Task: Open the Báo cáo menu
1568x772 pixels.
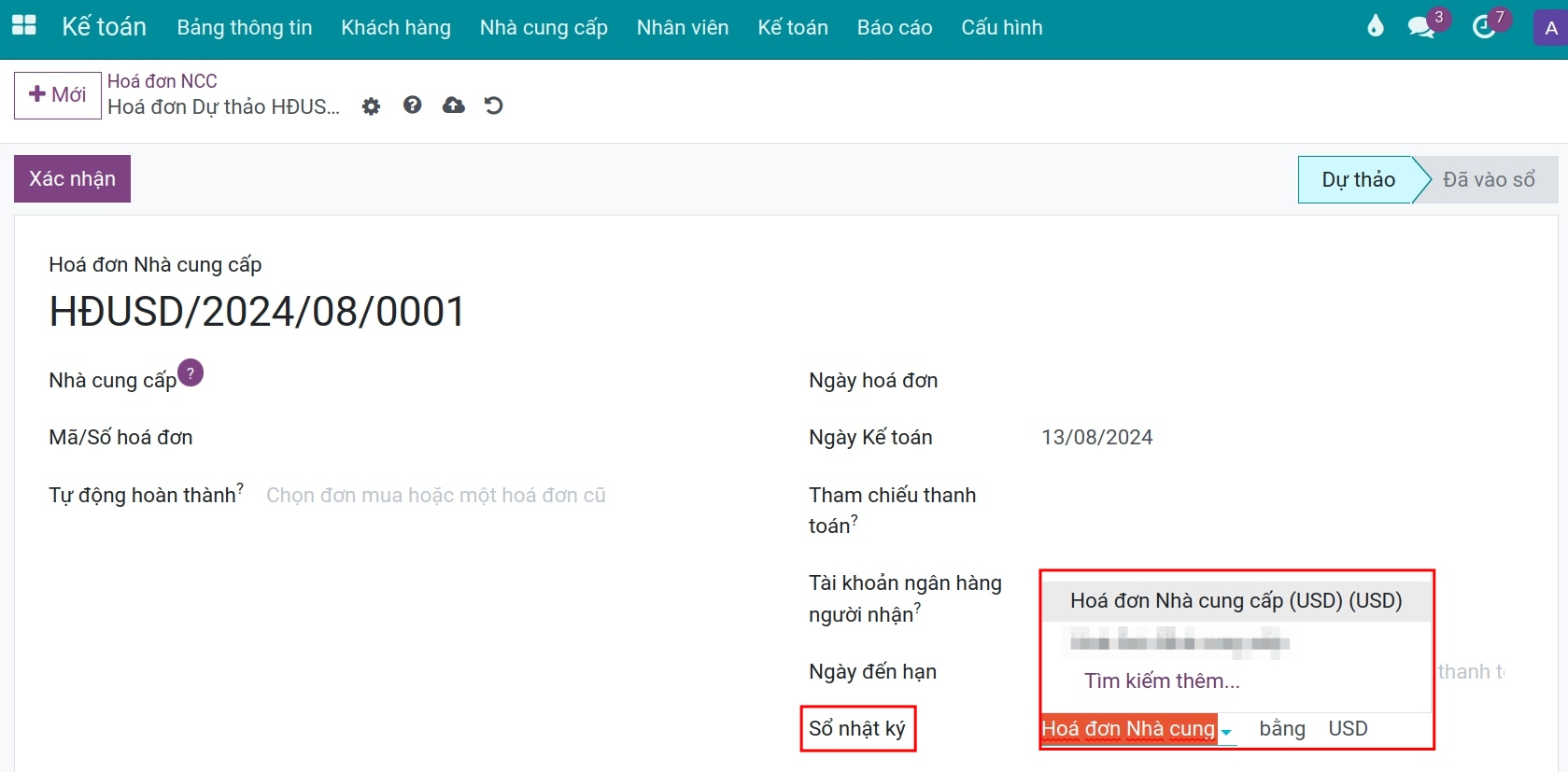Action: tap(894, 28)
